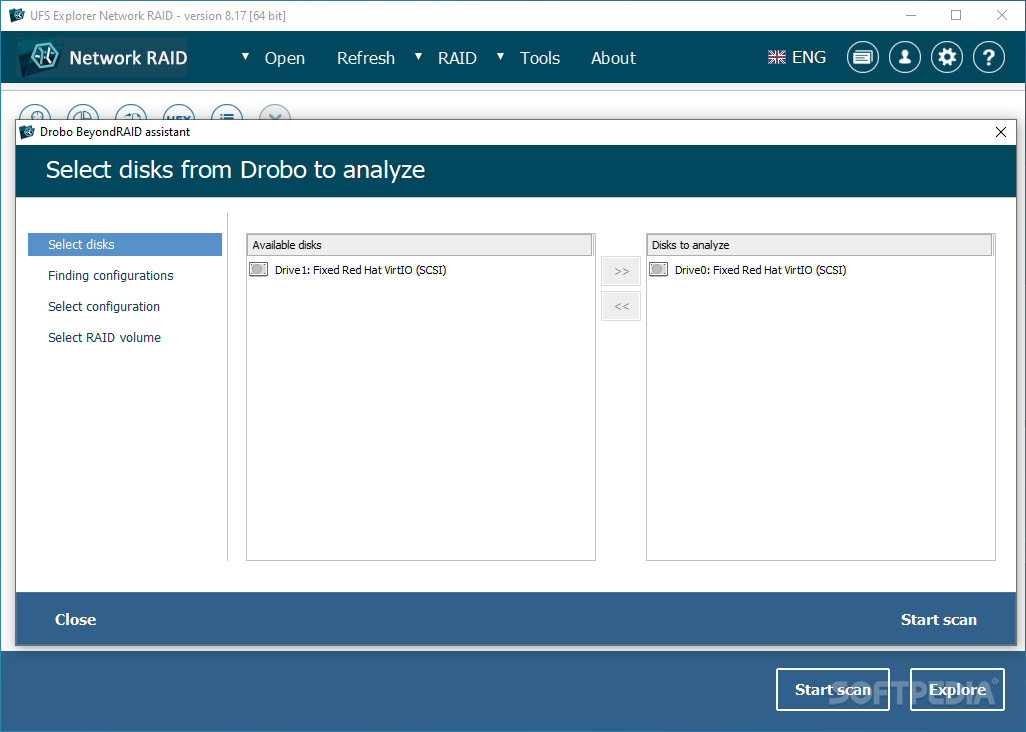Click the Drive0 disk icon in Disks to analyze
This screenshot has width=1026, height=732.
click(658, 270)
